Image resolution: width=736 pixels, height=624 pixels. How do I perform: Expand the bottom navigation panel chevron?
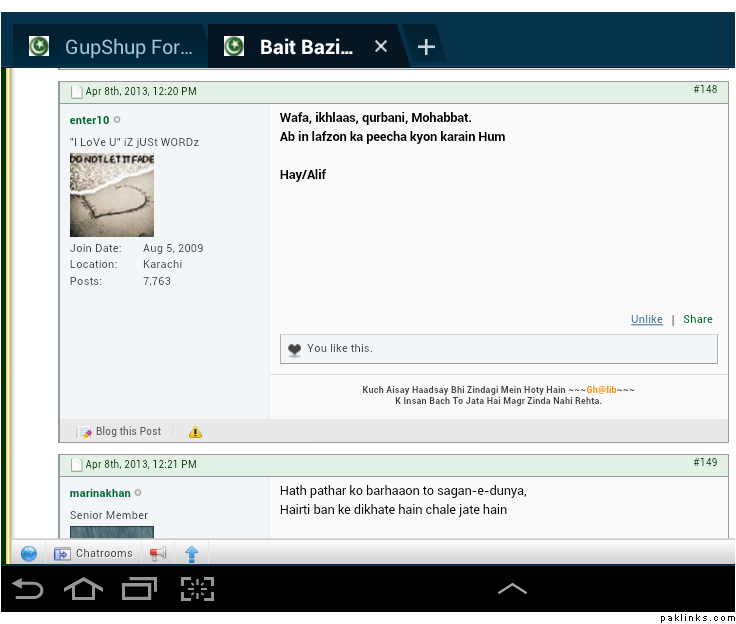tap(512, 589)
